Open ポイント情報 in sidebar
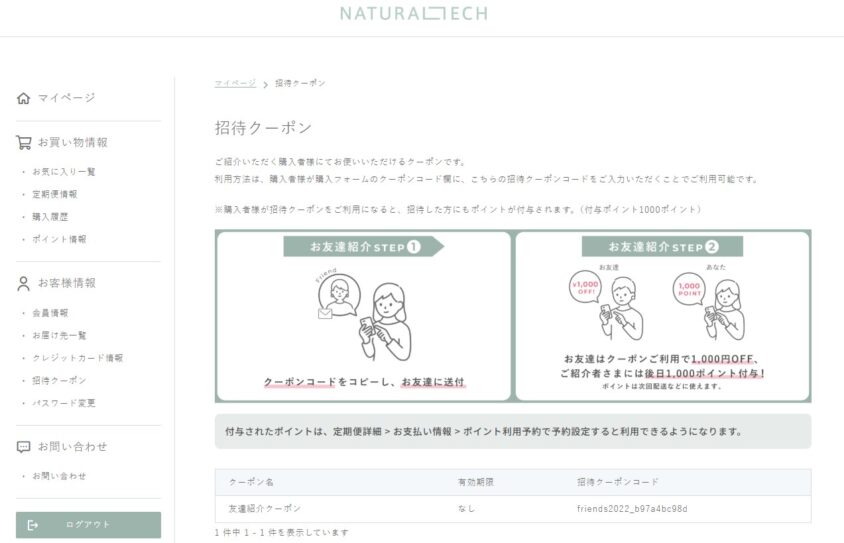Screen dimensions: 844x543 [59, 239]
